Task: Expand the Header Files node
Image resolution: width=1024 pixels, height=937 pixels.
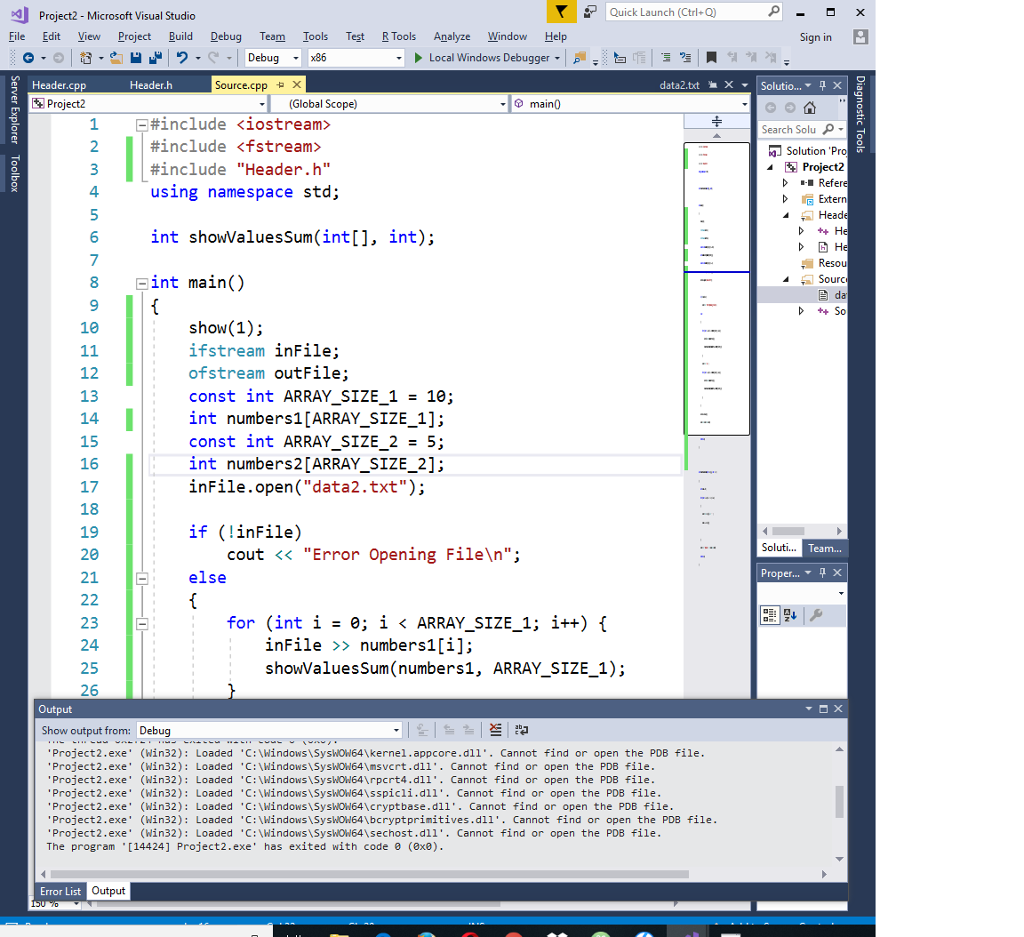Action: click(786, 215)
